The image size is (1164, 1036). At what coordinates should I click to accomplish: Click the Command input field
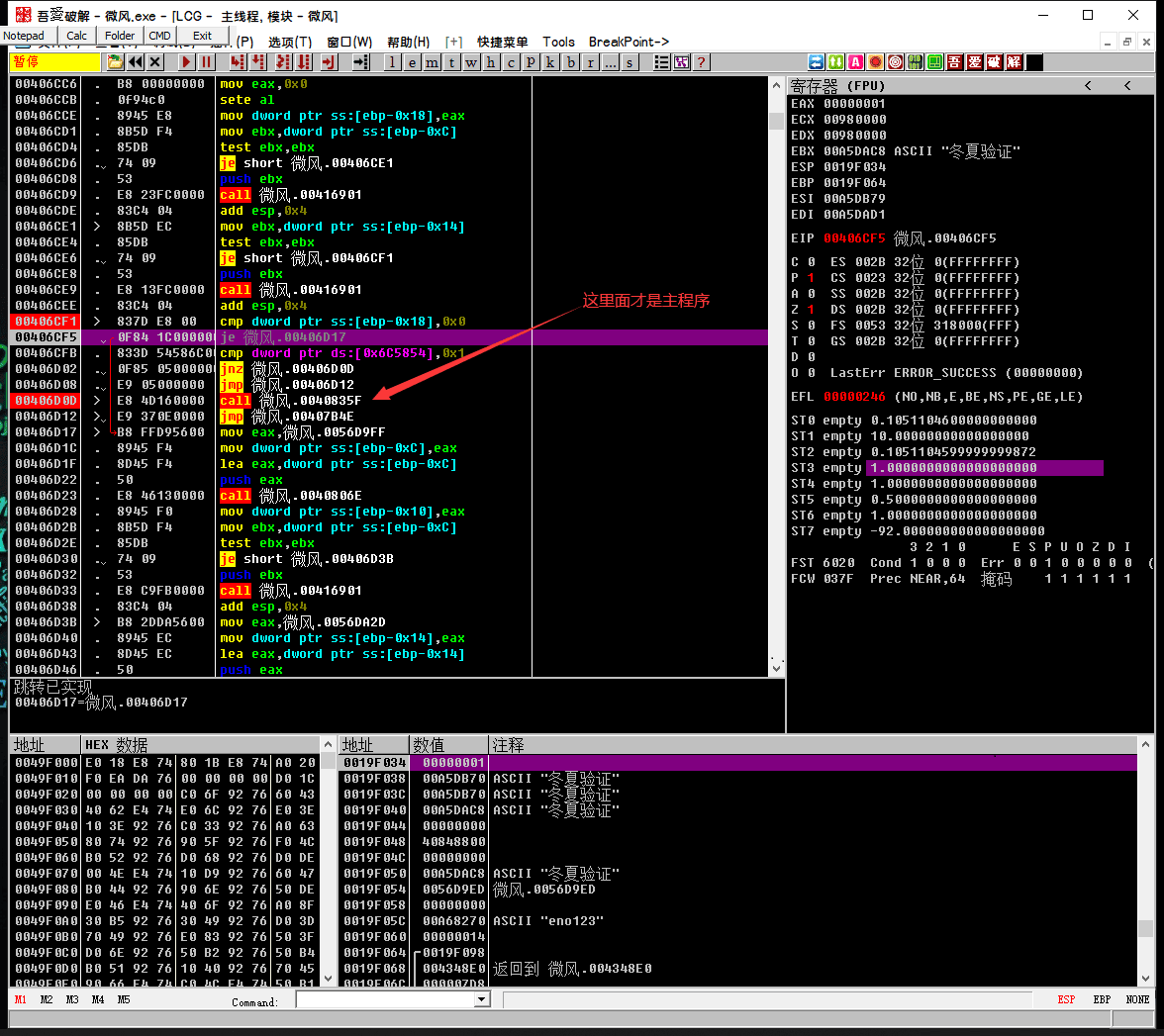tap(385, 999)
